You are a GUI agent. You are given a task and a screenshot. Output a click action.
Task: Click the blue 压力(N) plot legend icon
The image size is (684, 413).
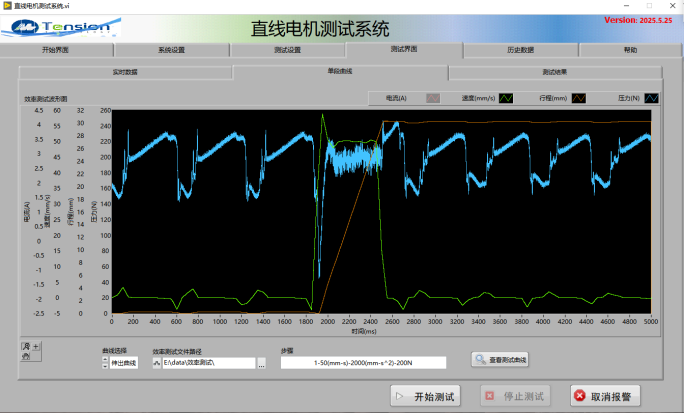[651, 98]
